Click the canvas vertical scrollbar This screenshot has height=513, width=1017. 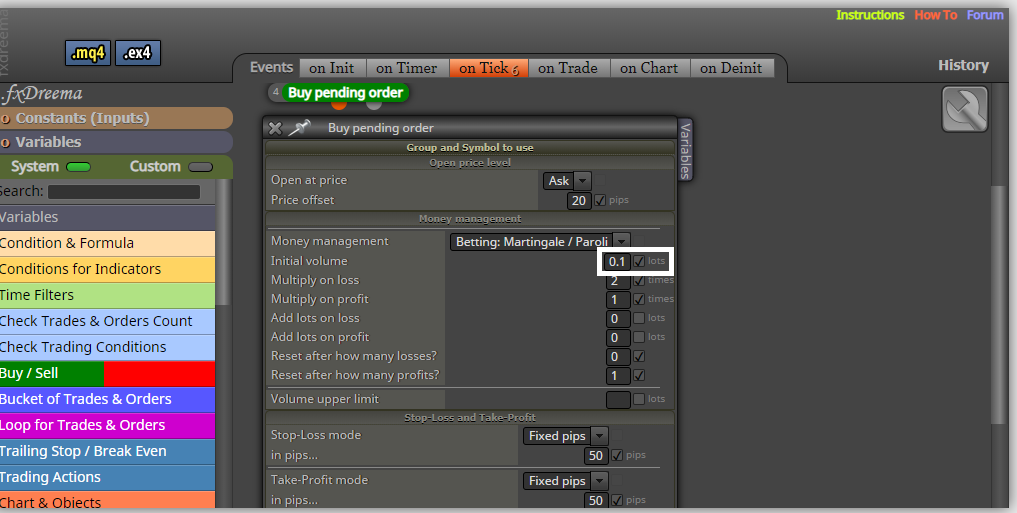click(x=998, y=305)
